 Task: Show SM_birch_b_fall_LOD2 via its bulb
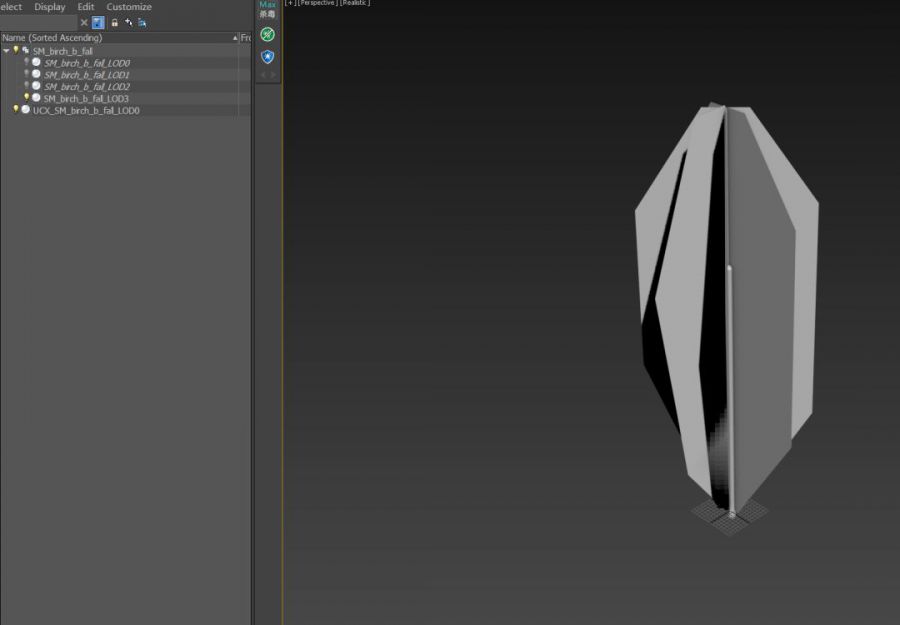point(26,86)
